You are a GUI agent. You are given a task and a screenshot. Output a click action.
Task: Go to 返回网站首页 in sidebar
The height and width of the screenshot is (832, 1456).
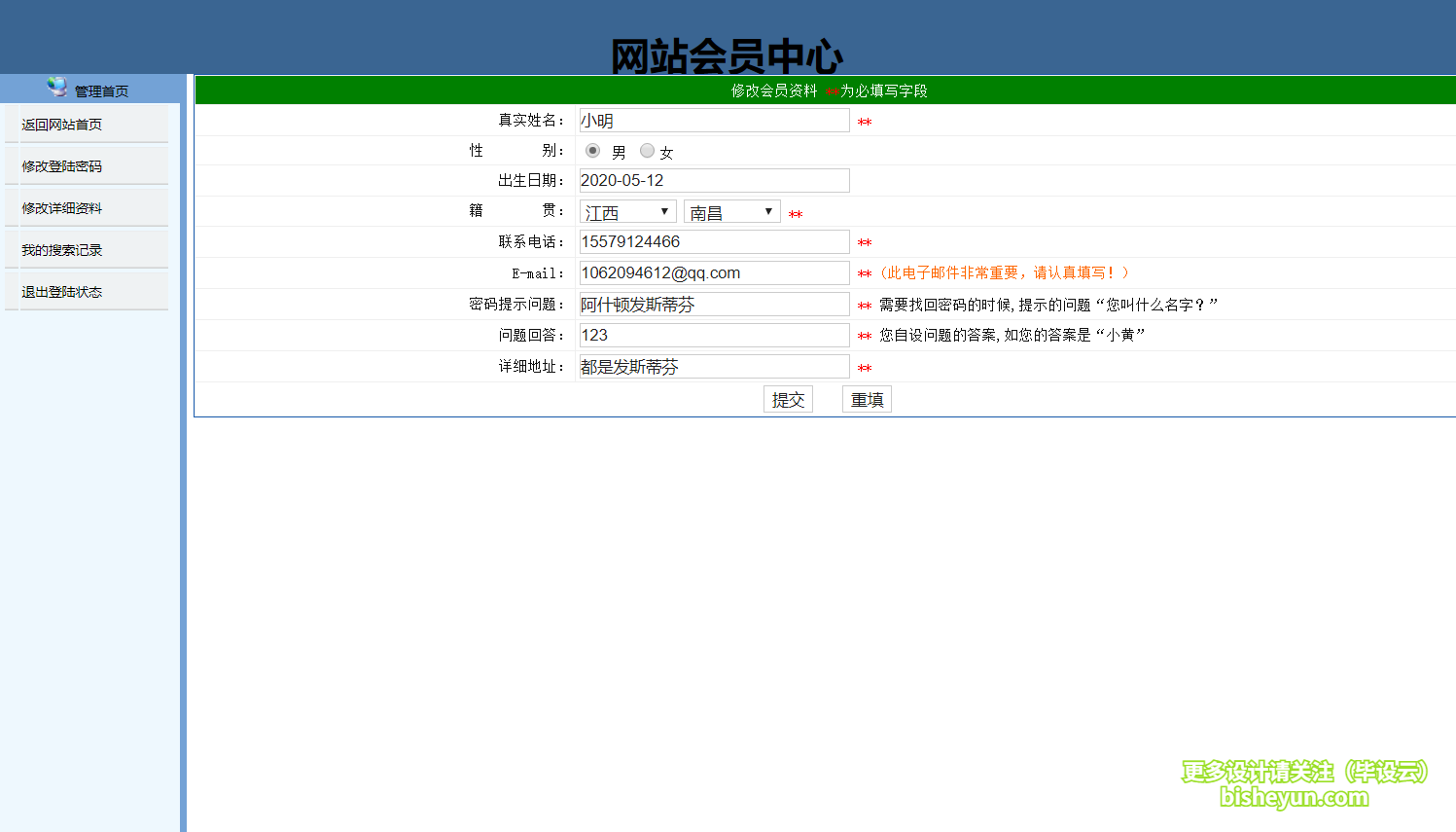pyautogui.click(x=62, y=125)
